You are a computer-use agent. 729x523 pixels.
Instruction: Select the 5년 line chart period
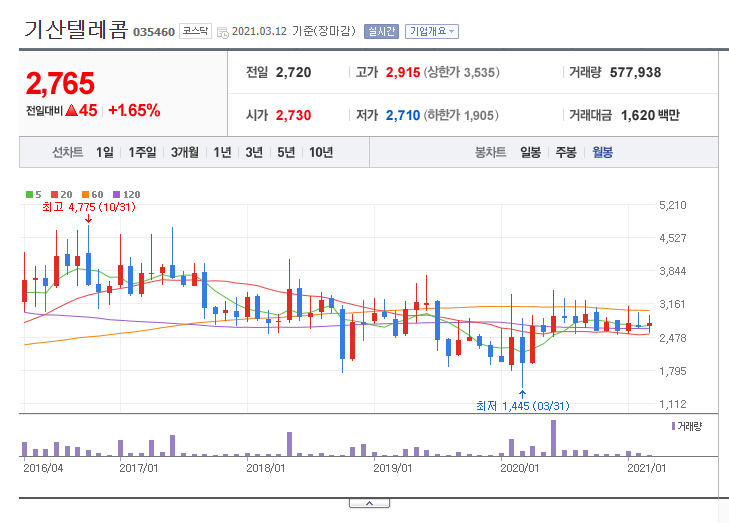click(286, 152)
